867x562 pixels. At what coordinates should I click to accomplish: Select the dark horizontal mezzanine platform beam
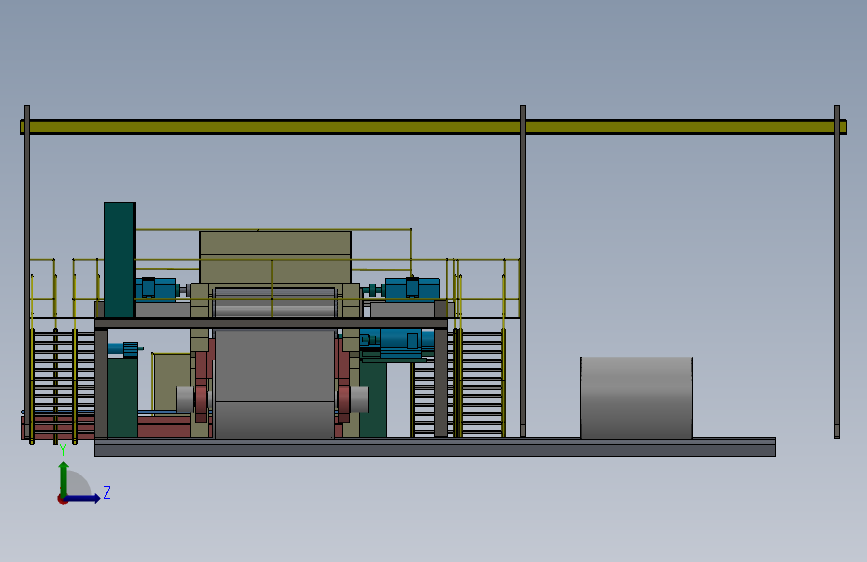(270, 324)
